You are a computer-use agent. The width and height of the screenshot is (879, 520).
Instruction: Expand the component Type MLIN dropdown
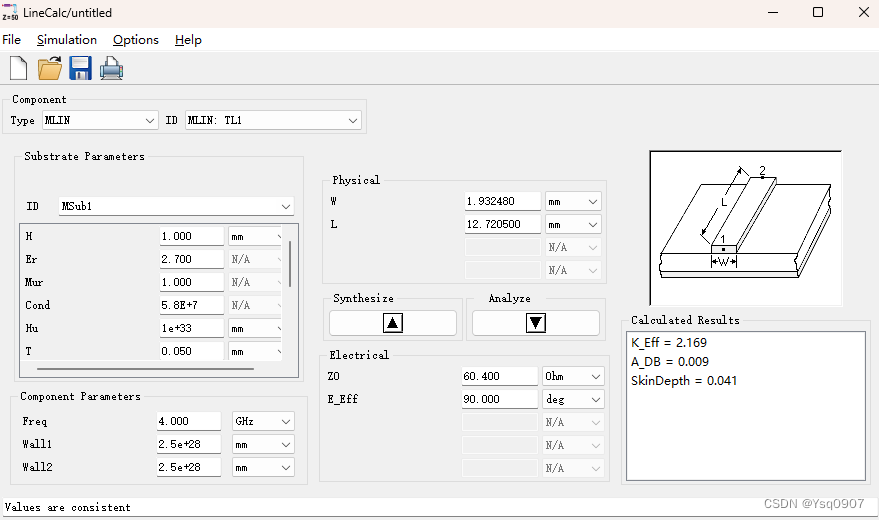click(99, 120)
